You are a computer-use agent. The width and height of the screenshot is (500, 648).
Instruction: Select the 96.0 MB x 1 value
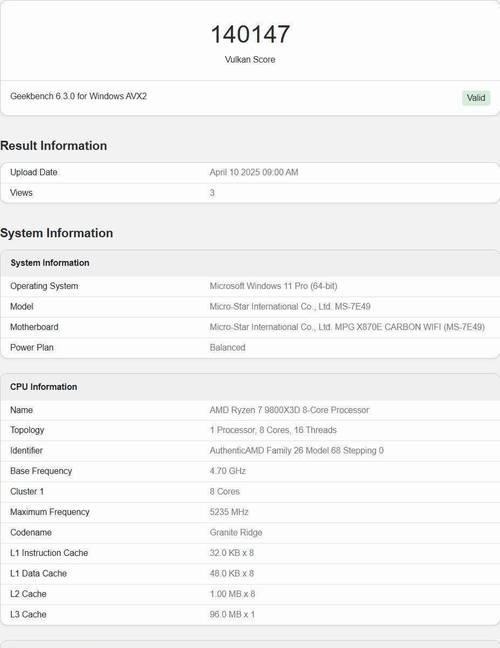pos(232,615)
